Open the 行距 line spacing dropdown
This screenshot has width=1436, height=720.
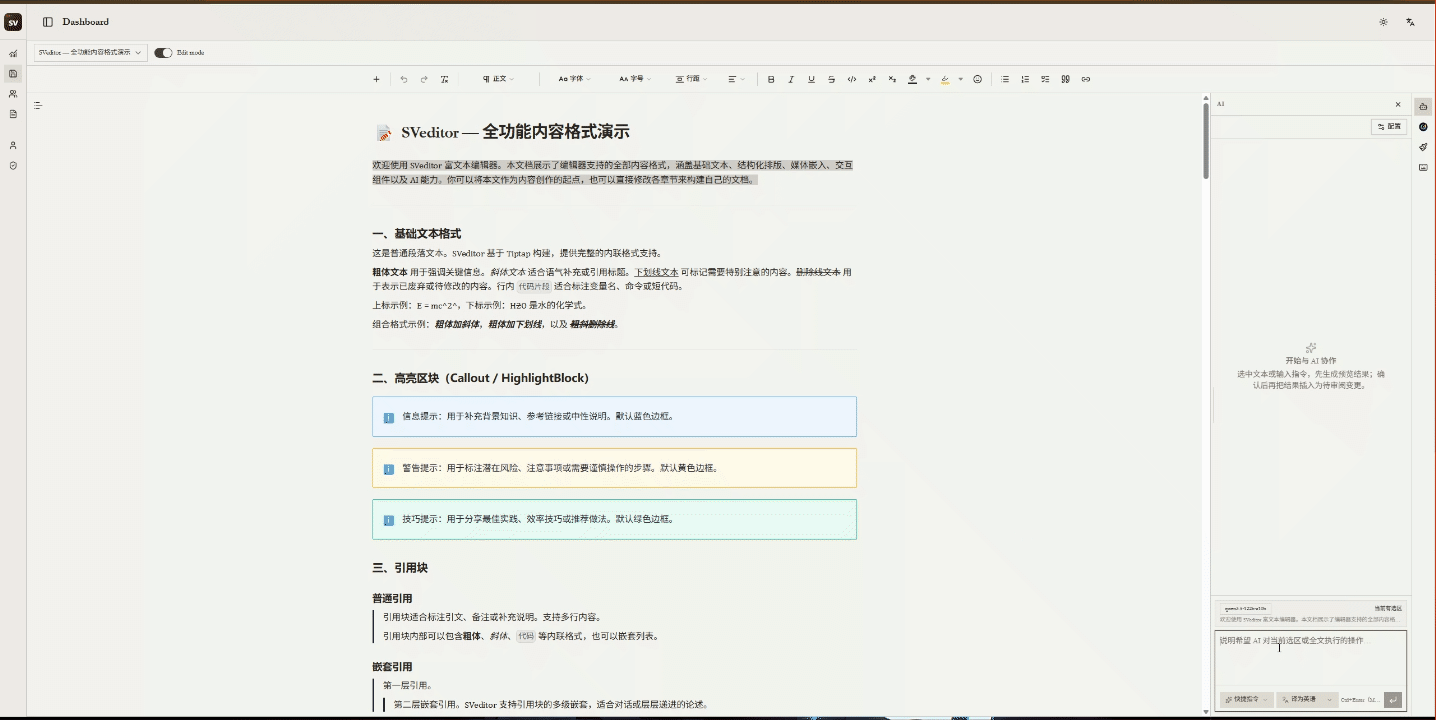coord(692,79)
